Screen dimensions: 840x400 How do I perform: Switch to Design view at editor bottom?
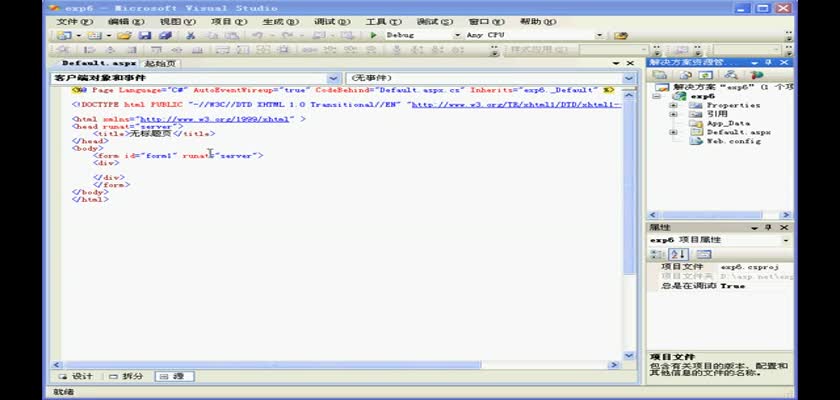[76, 376]
